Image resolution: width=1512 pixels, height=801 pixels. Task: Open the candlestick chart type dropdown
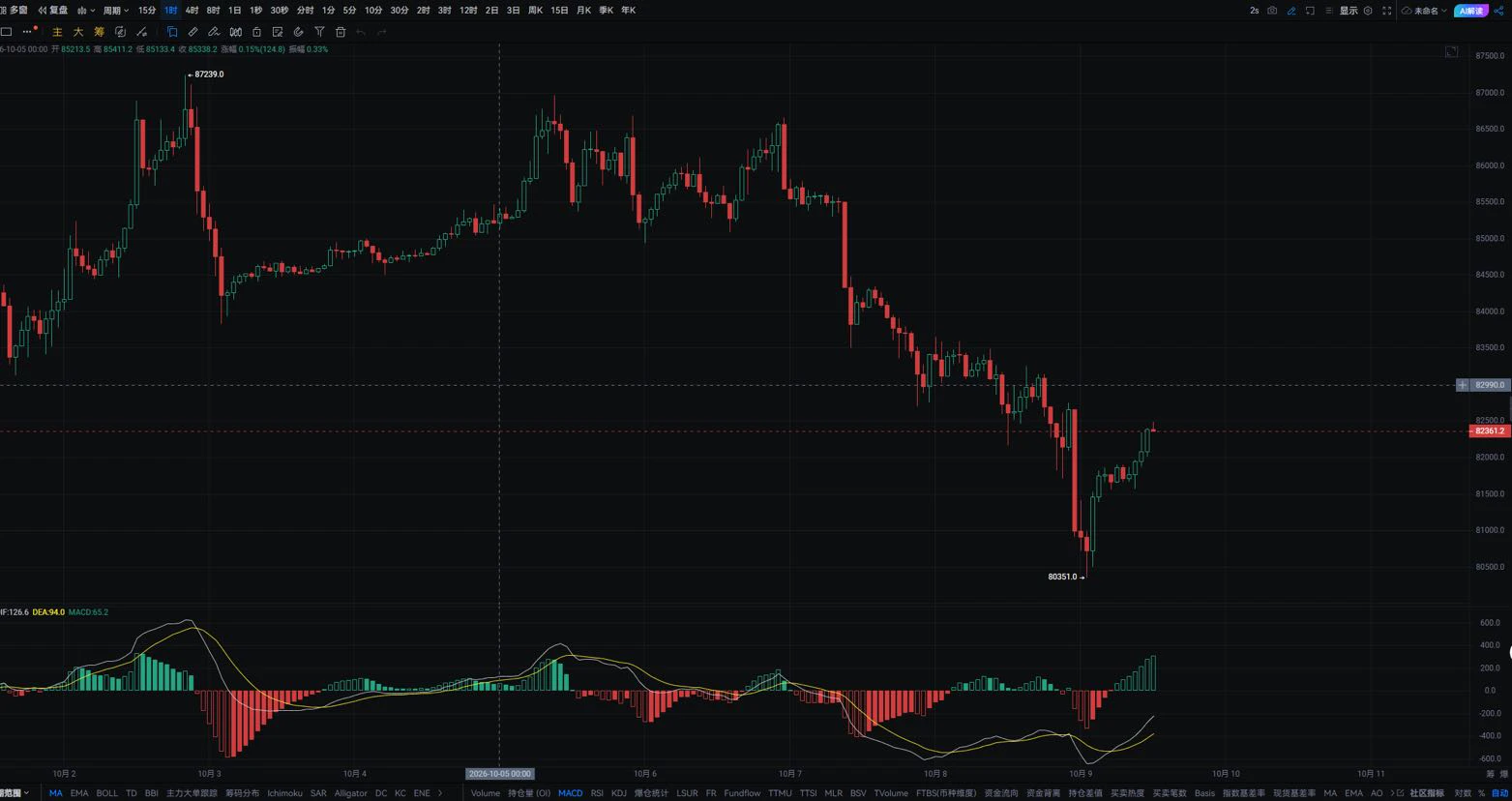click(x=86, y=10)
